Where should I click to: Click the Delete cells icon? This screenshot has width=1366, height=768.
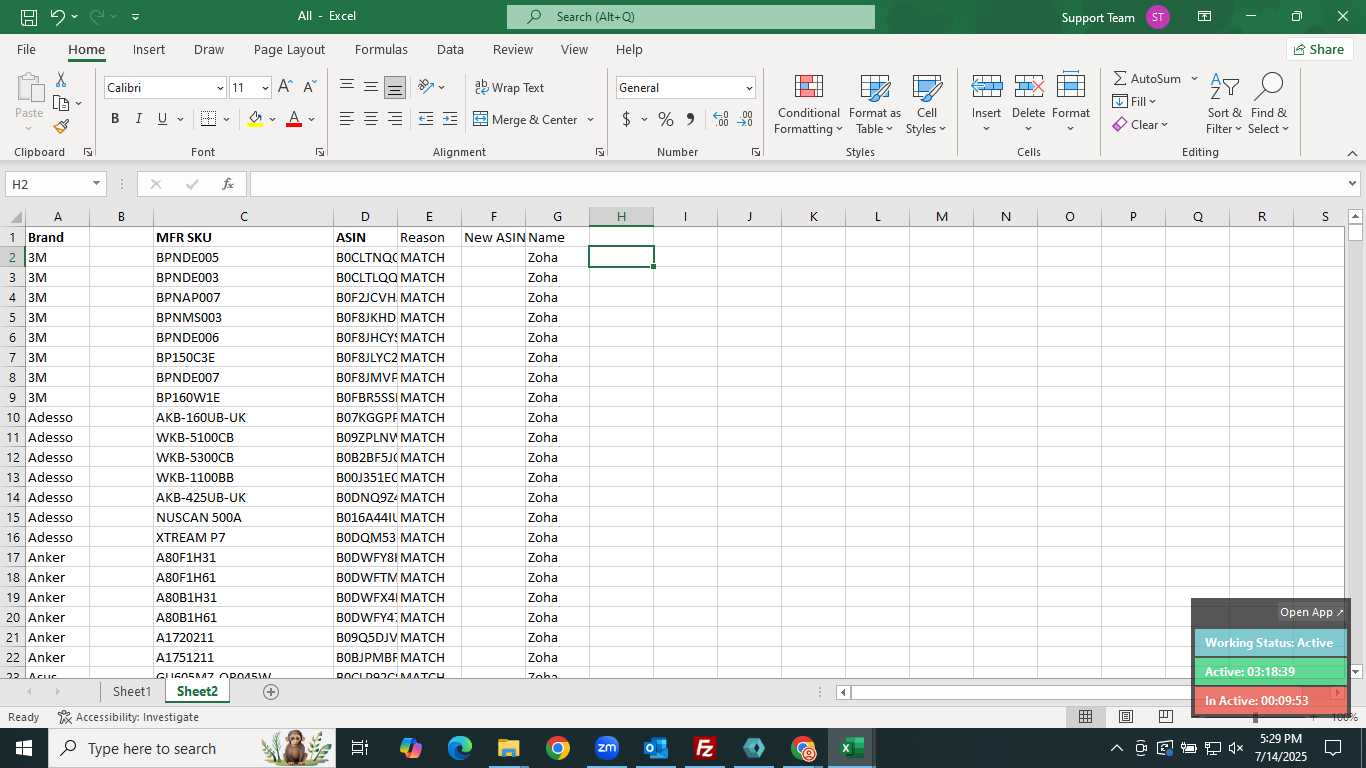1028,88
